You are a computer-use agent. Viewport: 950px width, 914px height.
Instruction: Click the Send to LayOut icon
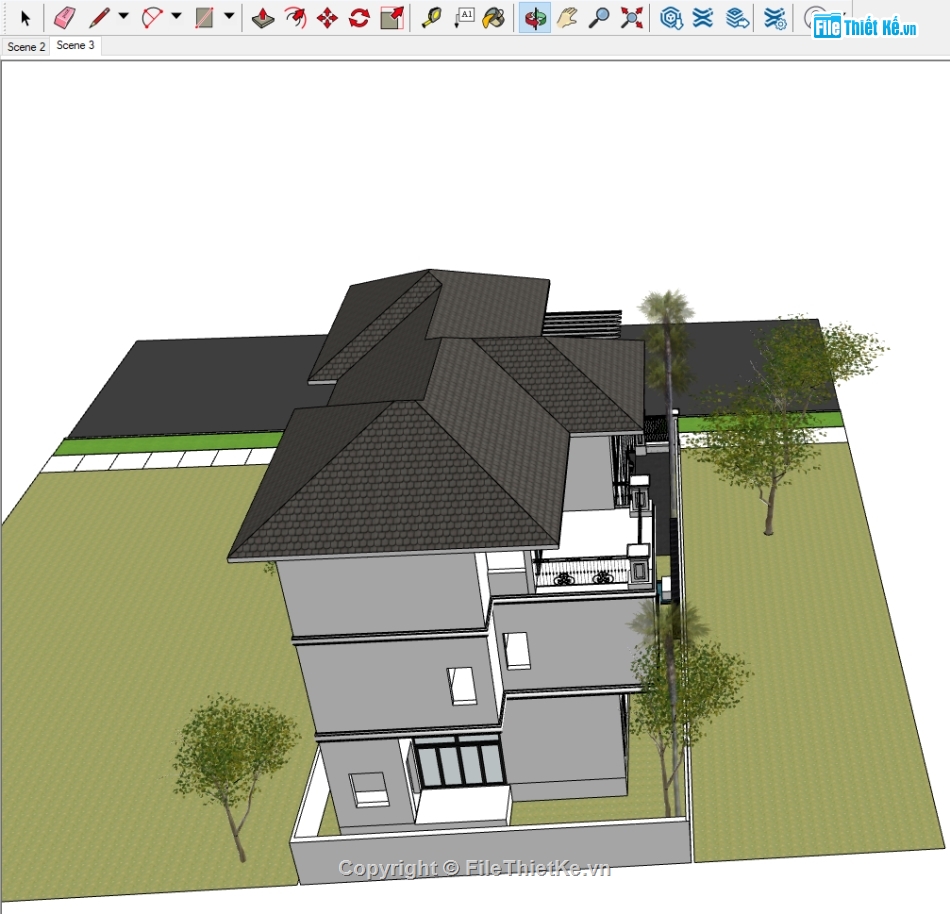[737, 18]
